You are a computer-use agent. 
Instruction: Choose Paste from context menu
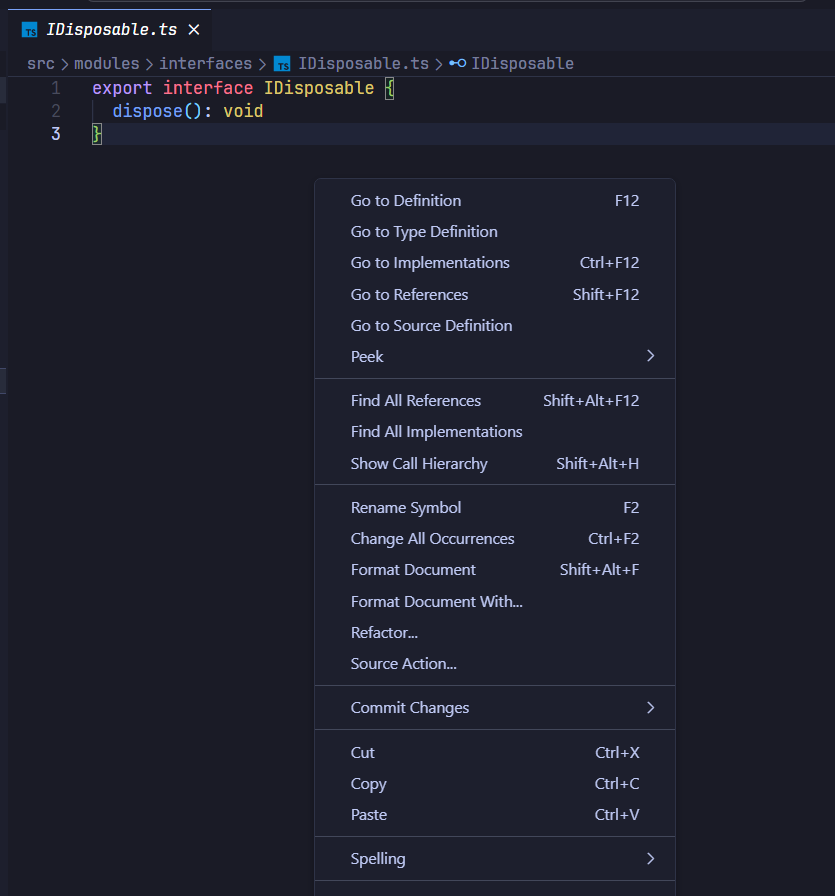point(495,815)
